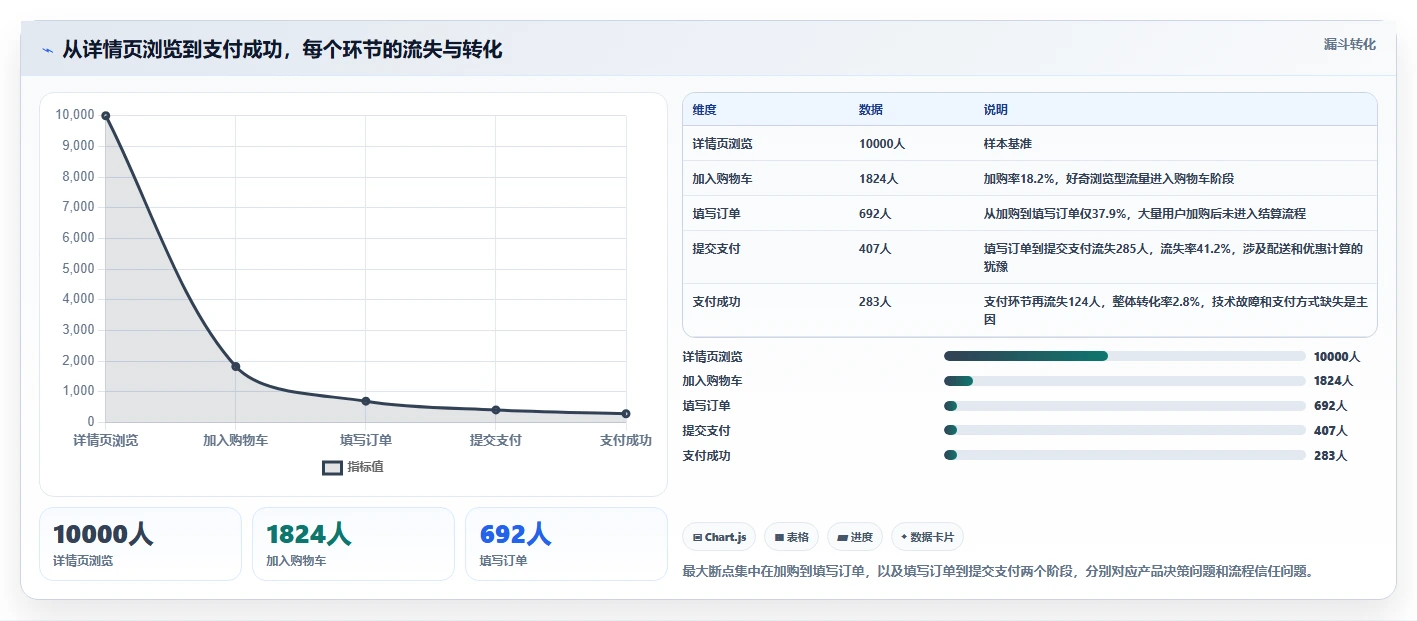The height and width of the screenshot is (621, 1417).
Task: Select the 数据卡片 chip
Action: (927, 537)
